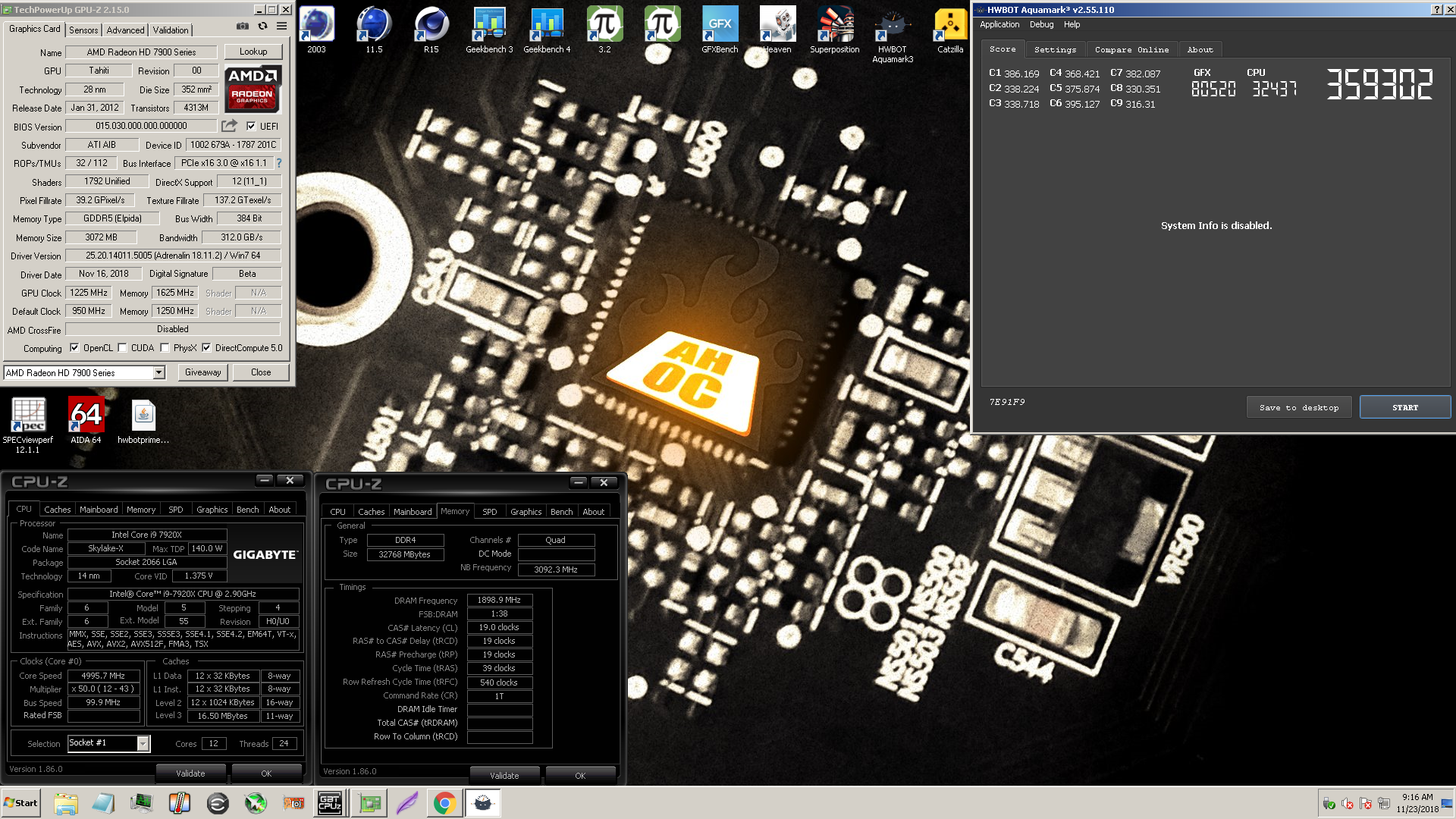Click the Windows Start button
This screenshot has height=819, width=1456.
pyautogui.click(x=20, y=803)
